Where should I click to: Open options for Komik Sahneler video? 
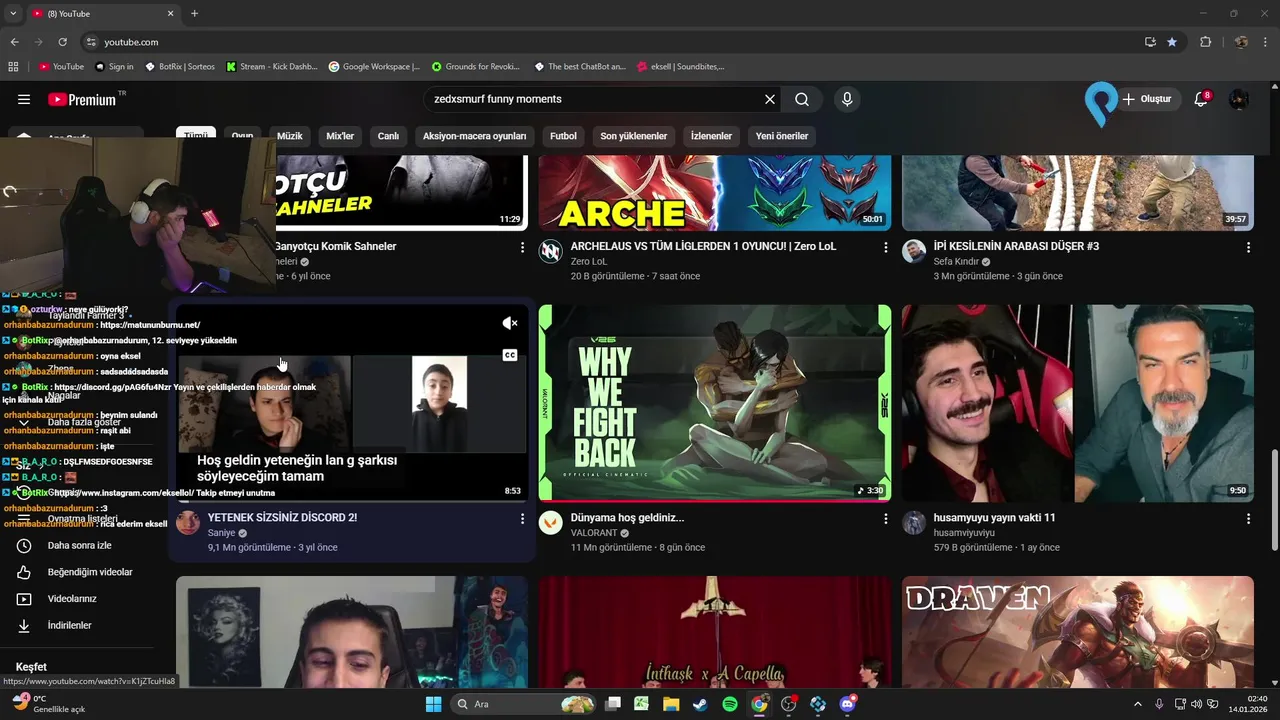click(x=522, y=247)
